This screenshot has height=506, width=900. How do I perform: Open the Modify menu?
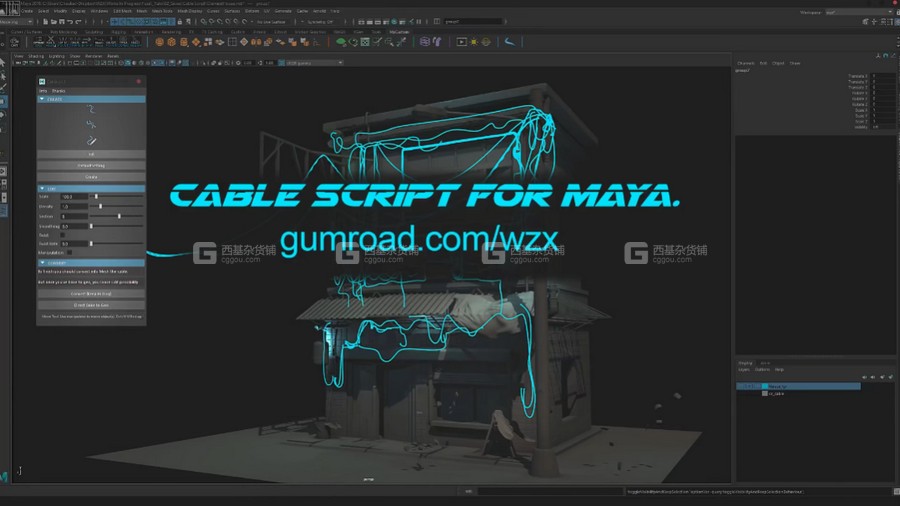pos(60,11)
